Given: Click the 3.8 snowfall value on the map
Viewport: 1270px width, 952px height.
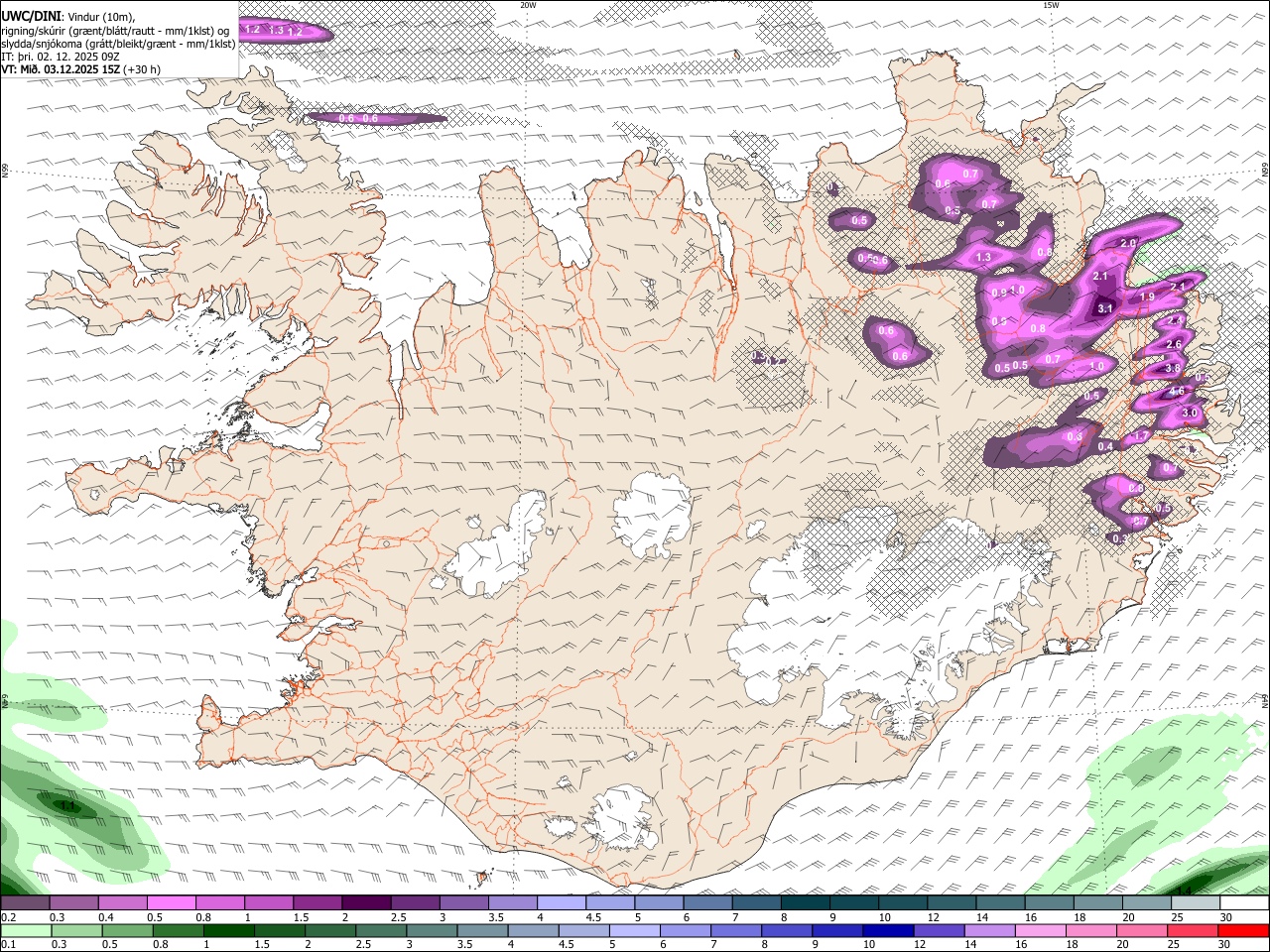Looking at the screenshot, I should coord(1172,368).
